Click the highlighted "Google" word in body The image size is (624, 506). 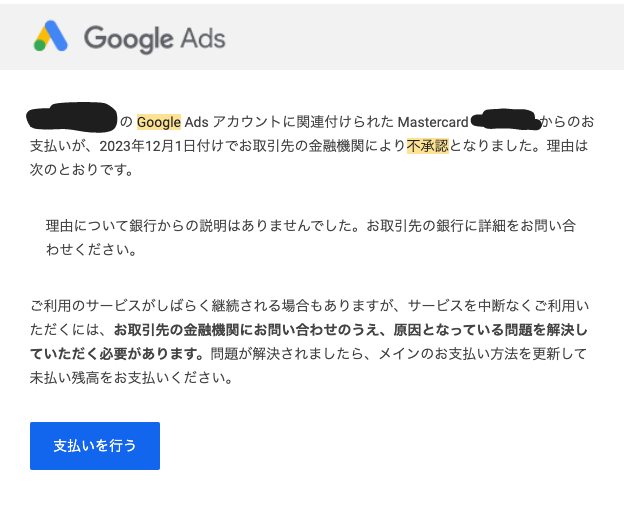click(158, 123)
